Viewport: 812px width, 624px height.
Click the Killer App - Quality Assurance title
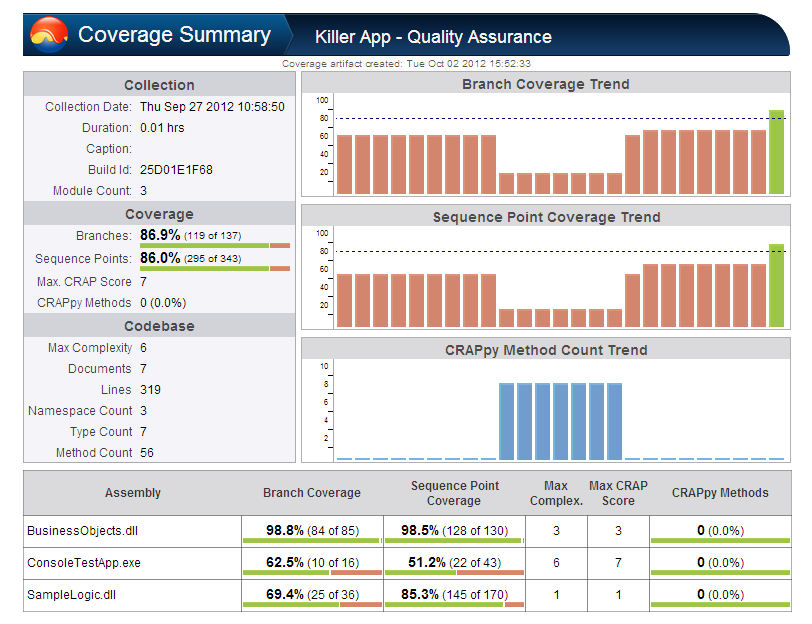[x=433, y=37]
